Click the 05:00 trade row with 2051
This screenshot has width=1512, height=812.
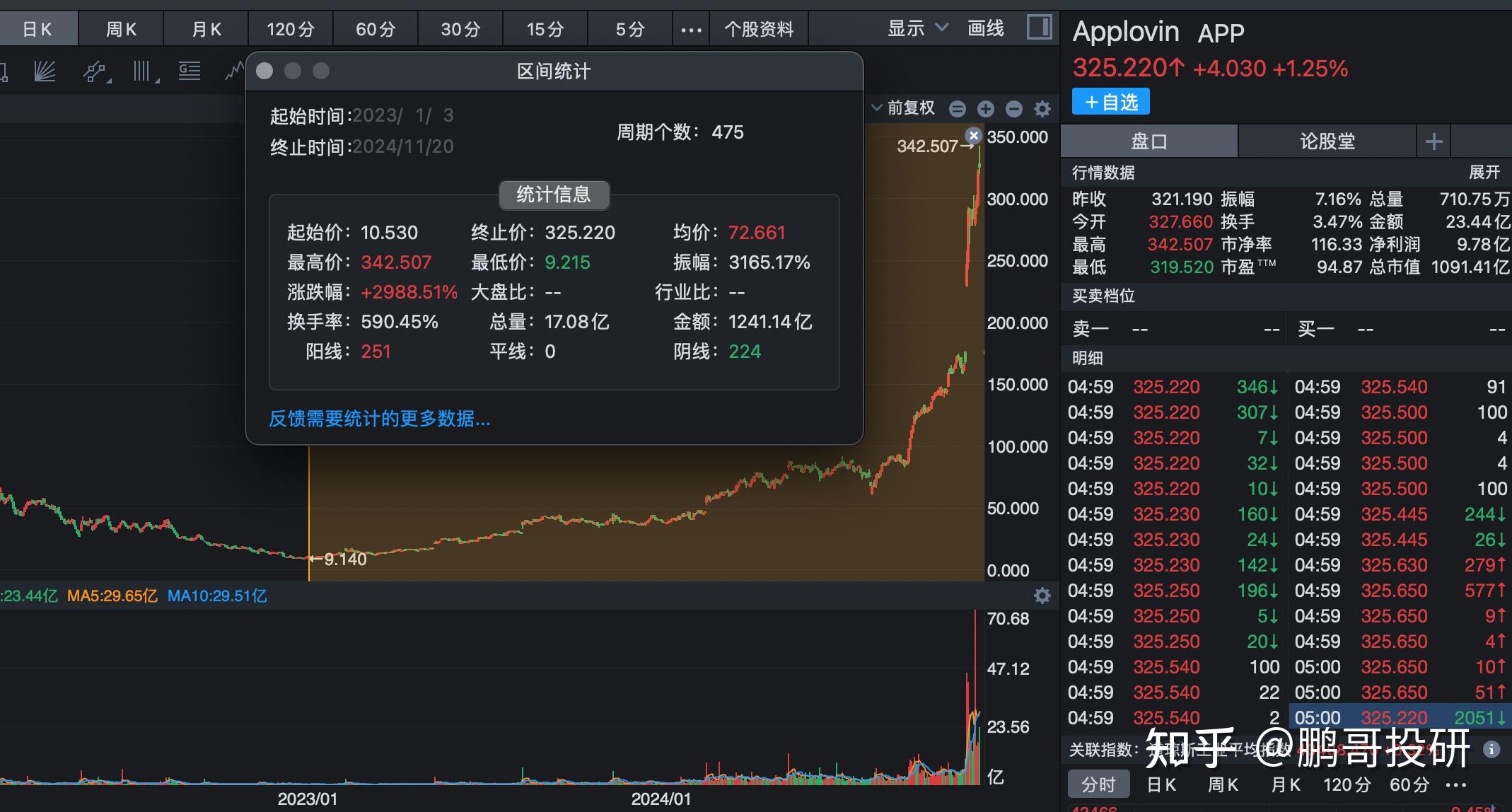pyautogui.click(x=1399, y=718)
